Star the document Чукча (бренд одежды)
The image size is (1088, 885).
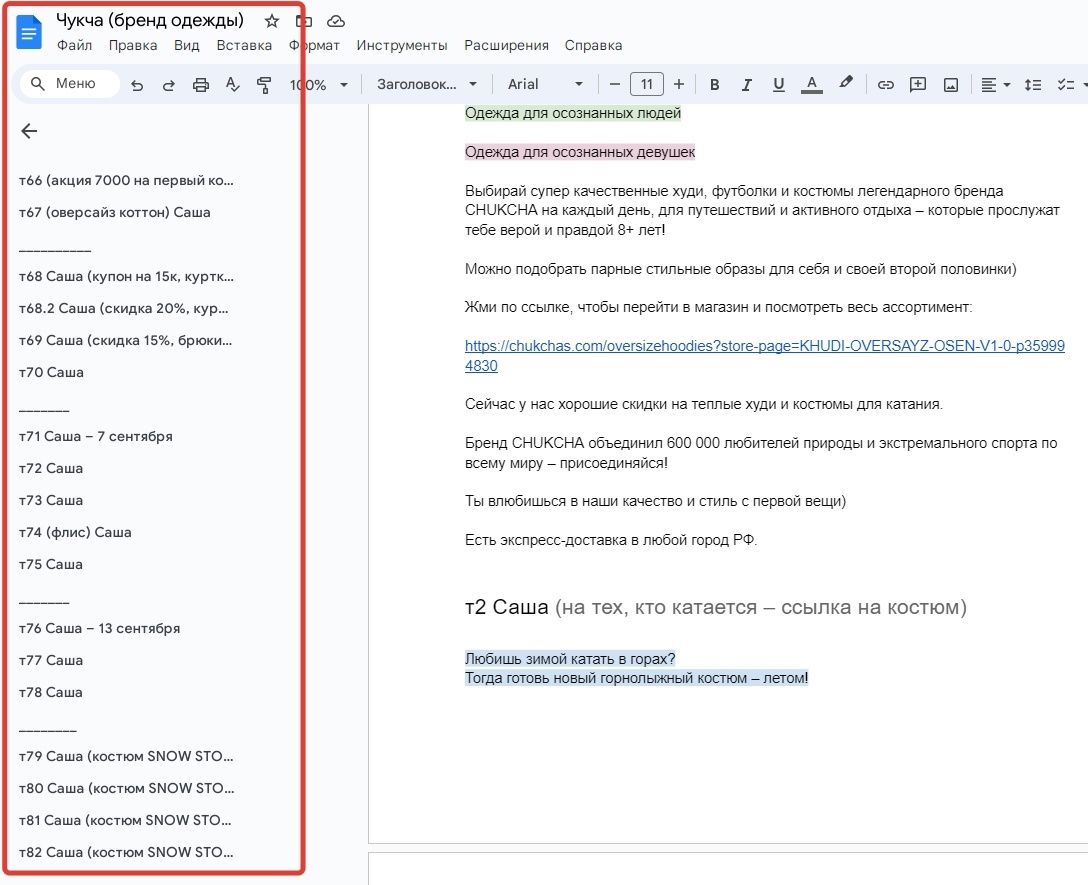(x=271, y=21)
